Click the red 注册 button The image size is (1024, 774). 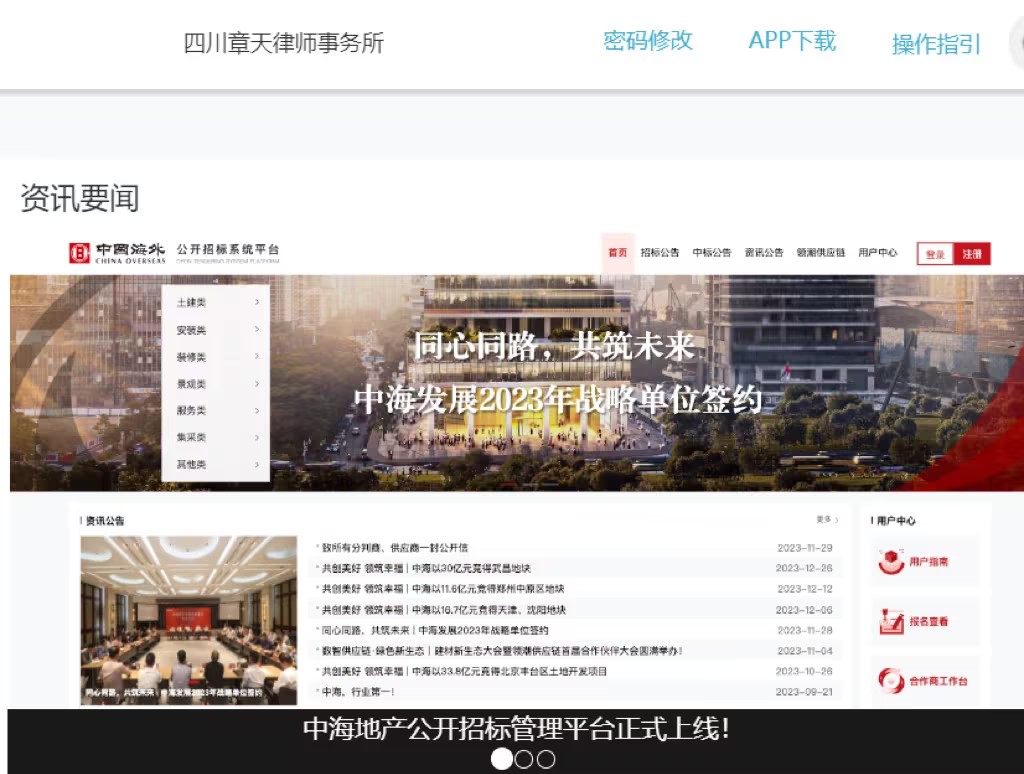972,254
